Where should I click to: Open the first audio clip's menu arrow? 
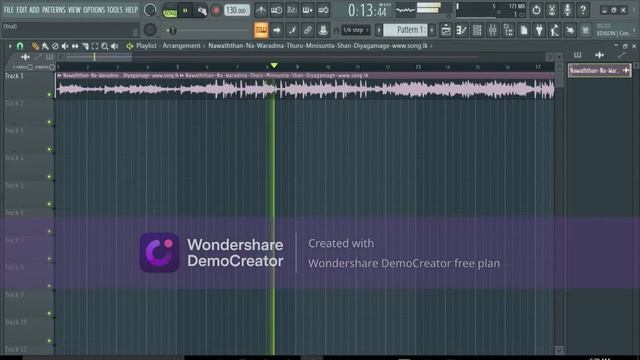click(60, 76)
